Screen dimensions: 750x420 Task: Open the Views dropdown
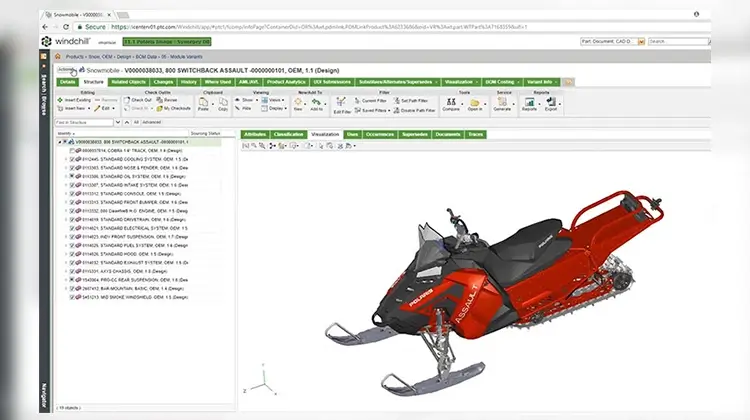[x=283, y=100]
